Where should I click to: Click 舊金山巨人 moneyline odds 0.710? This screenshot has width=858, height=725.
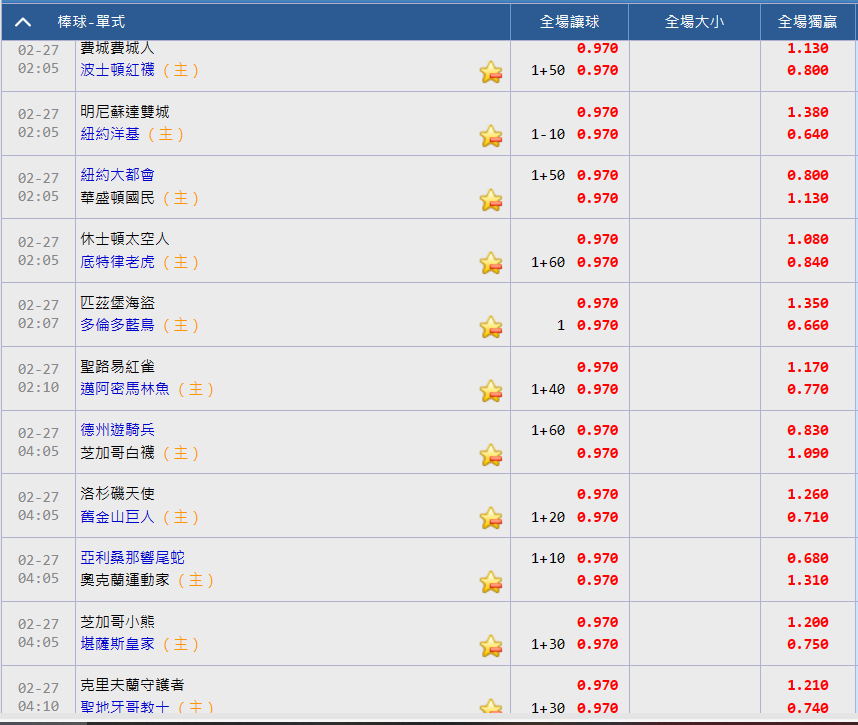[808, 517]
